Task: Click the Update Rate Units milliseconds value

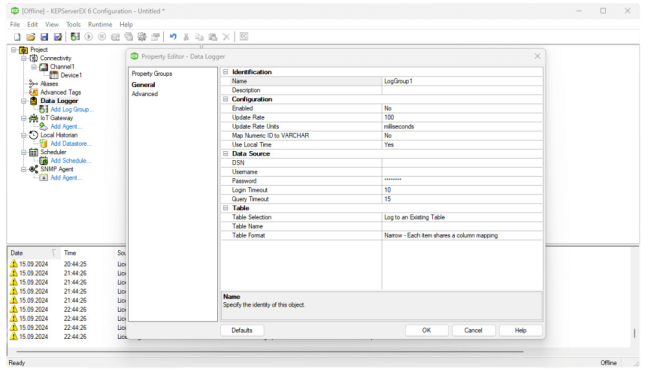Action: click(462, 126)
